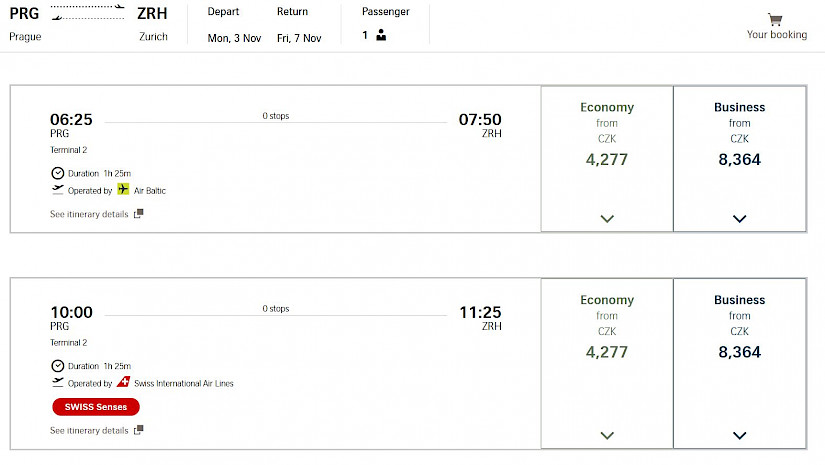Open external link icon for 06:25 itinerary
Viewport: 825px width, 465px height.
click(138, 214)
